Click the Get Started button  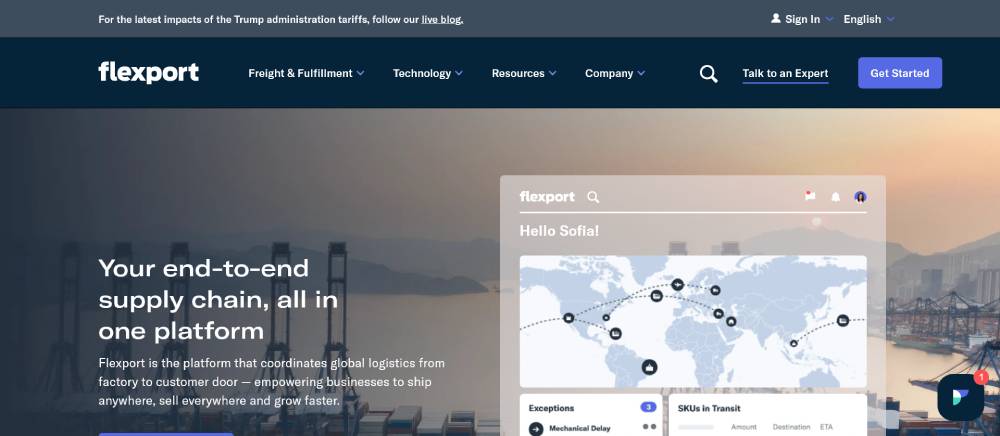coord(899,73)
